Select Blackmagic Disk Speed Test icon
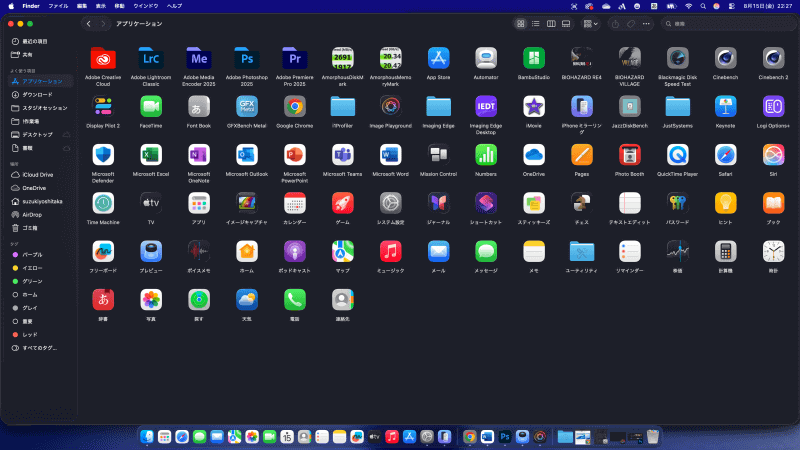 [x=678, y=58]
